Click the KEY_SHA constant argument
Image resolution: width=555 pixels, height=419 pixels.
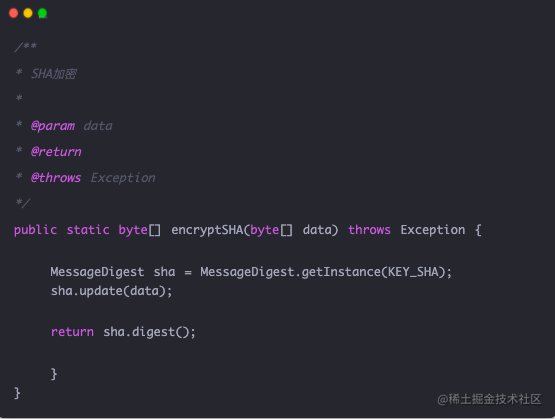(x=413, y=272)
